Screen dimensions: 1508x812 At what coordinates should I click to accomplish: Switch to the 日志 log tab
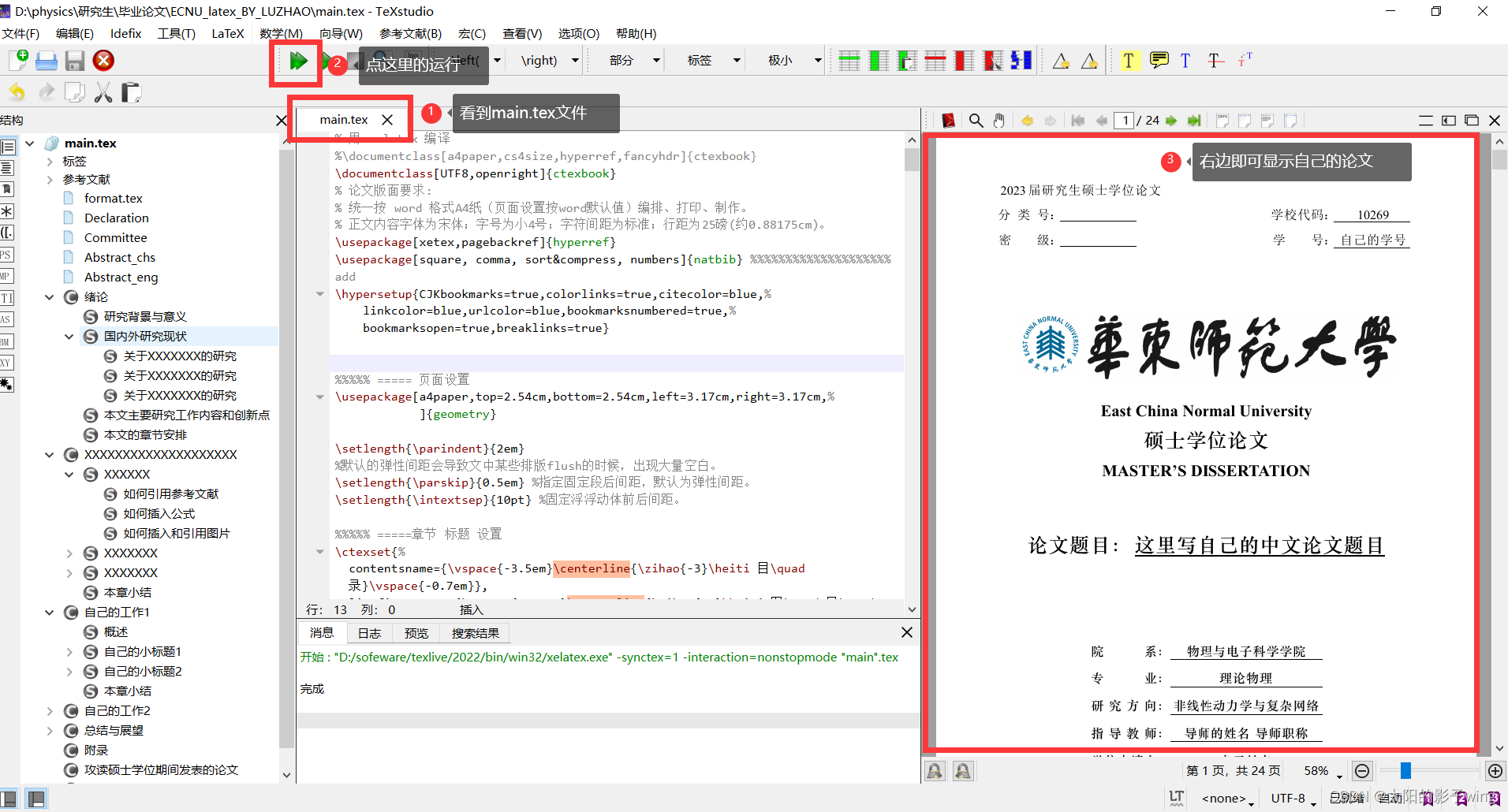click(x=369, y=633)
